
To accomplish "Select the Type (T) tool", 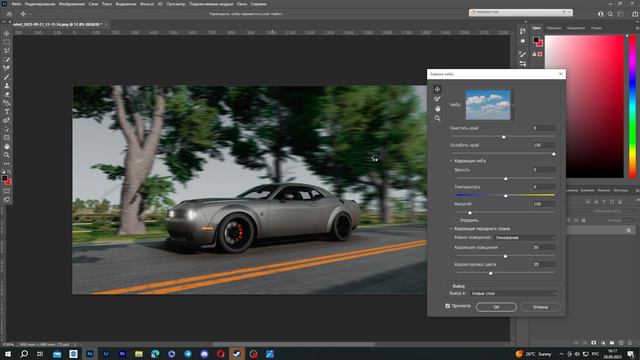I will point(7,112).
